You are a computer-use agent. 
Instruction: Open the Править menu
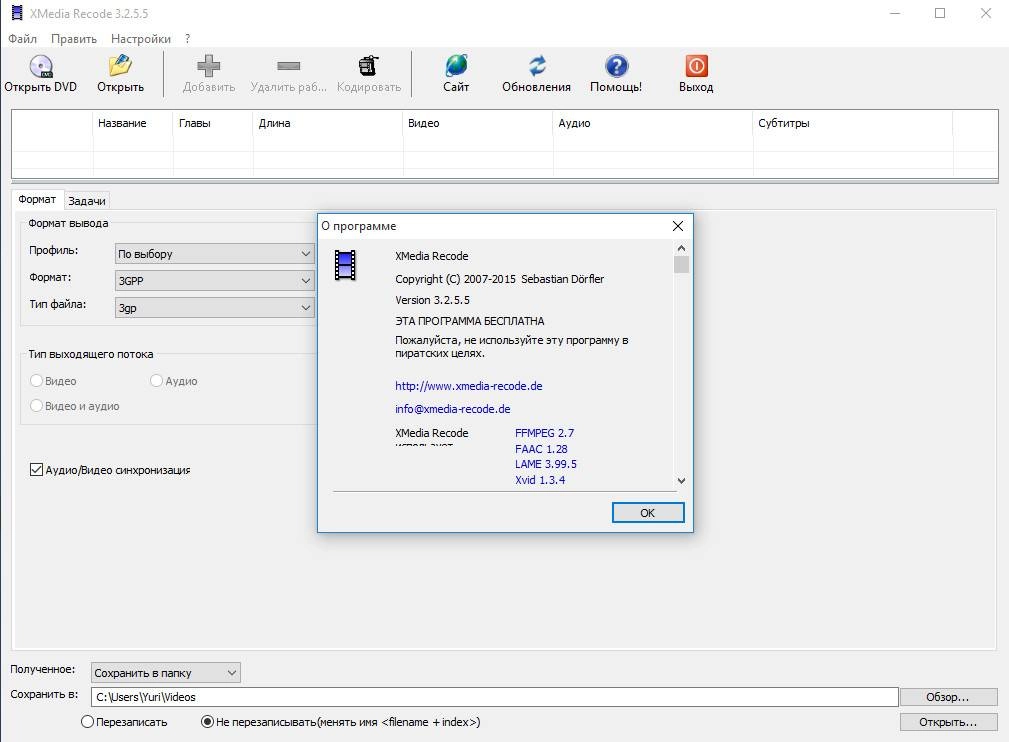(74, 39)
